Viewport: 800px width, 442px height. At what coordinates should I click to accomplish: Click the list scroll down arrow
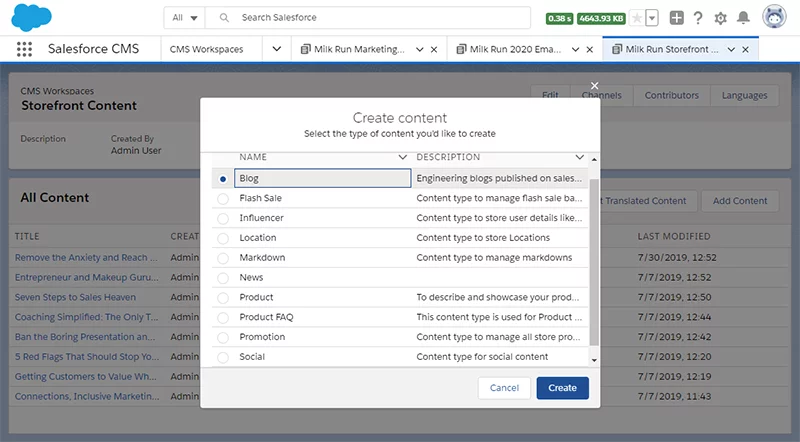point(594,360)
